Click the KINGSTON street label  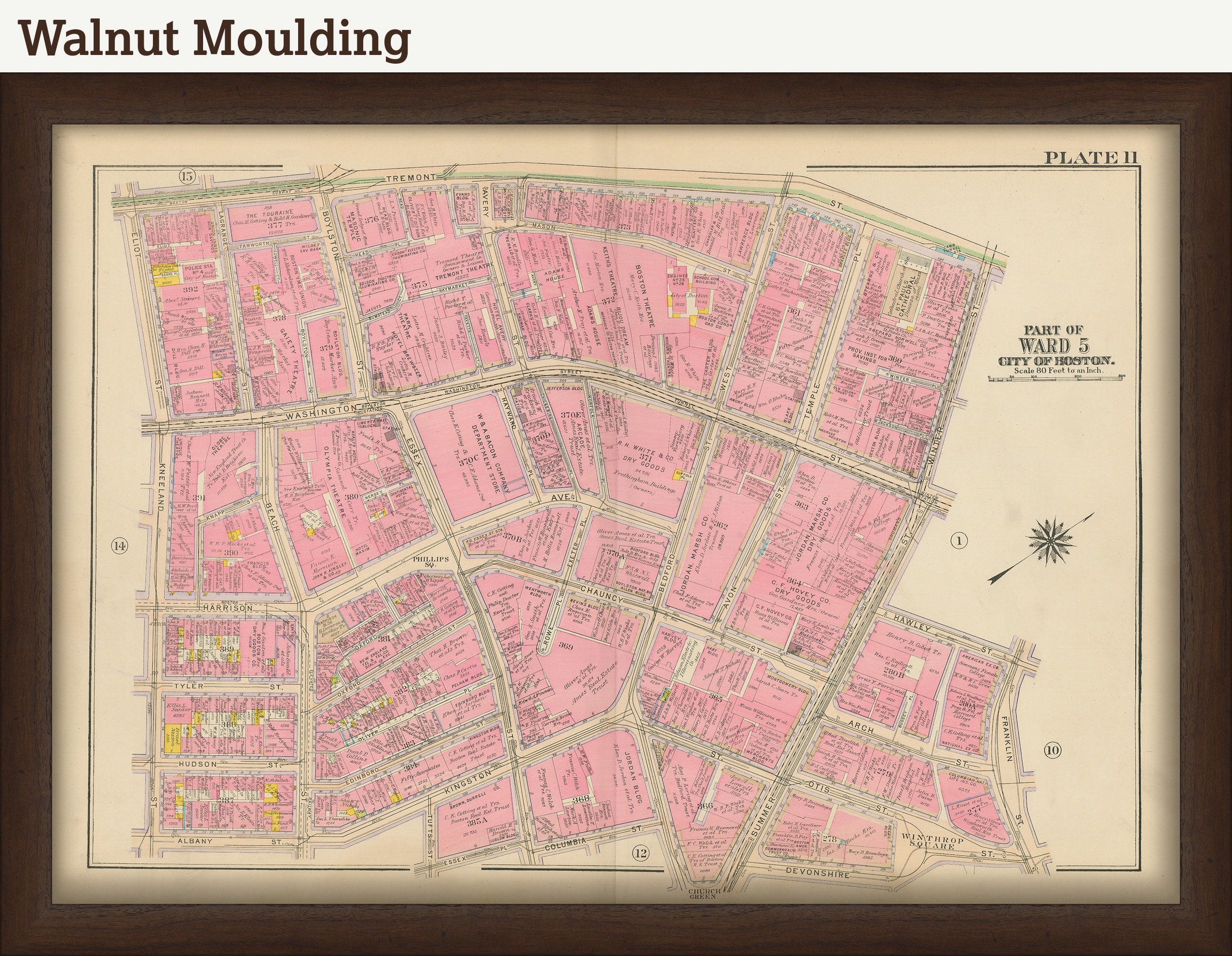click(x=469, y=782)
